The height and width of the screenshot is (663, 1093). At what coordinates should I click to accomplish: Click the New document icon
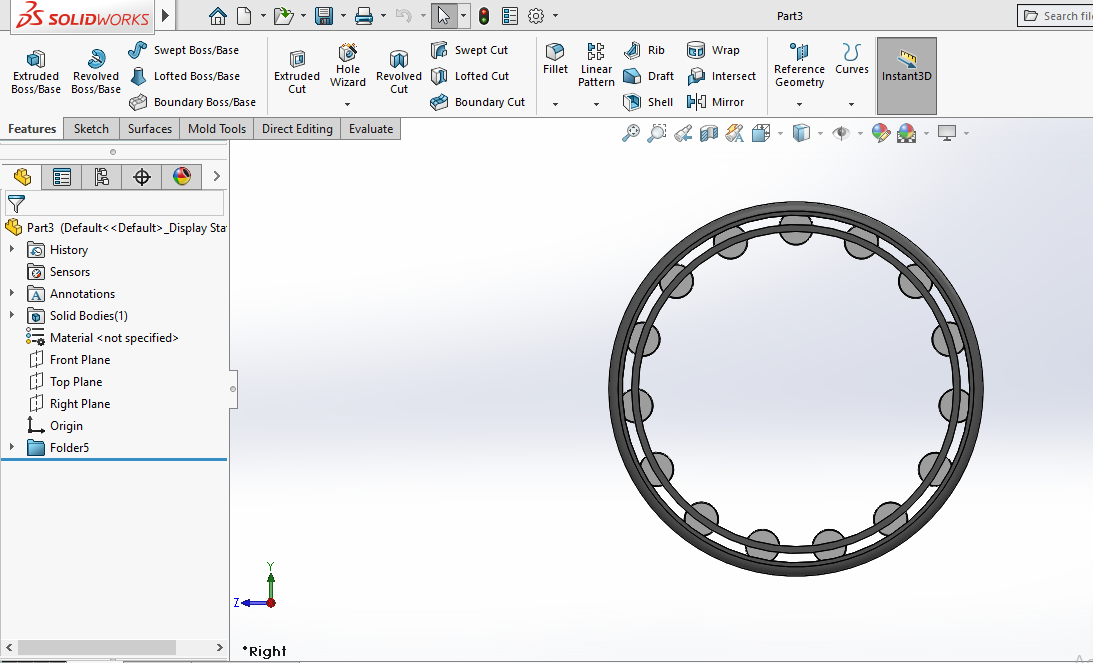(244, 16)
